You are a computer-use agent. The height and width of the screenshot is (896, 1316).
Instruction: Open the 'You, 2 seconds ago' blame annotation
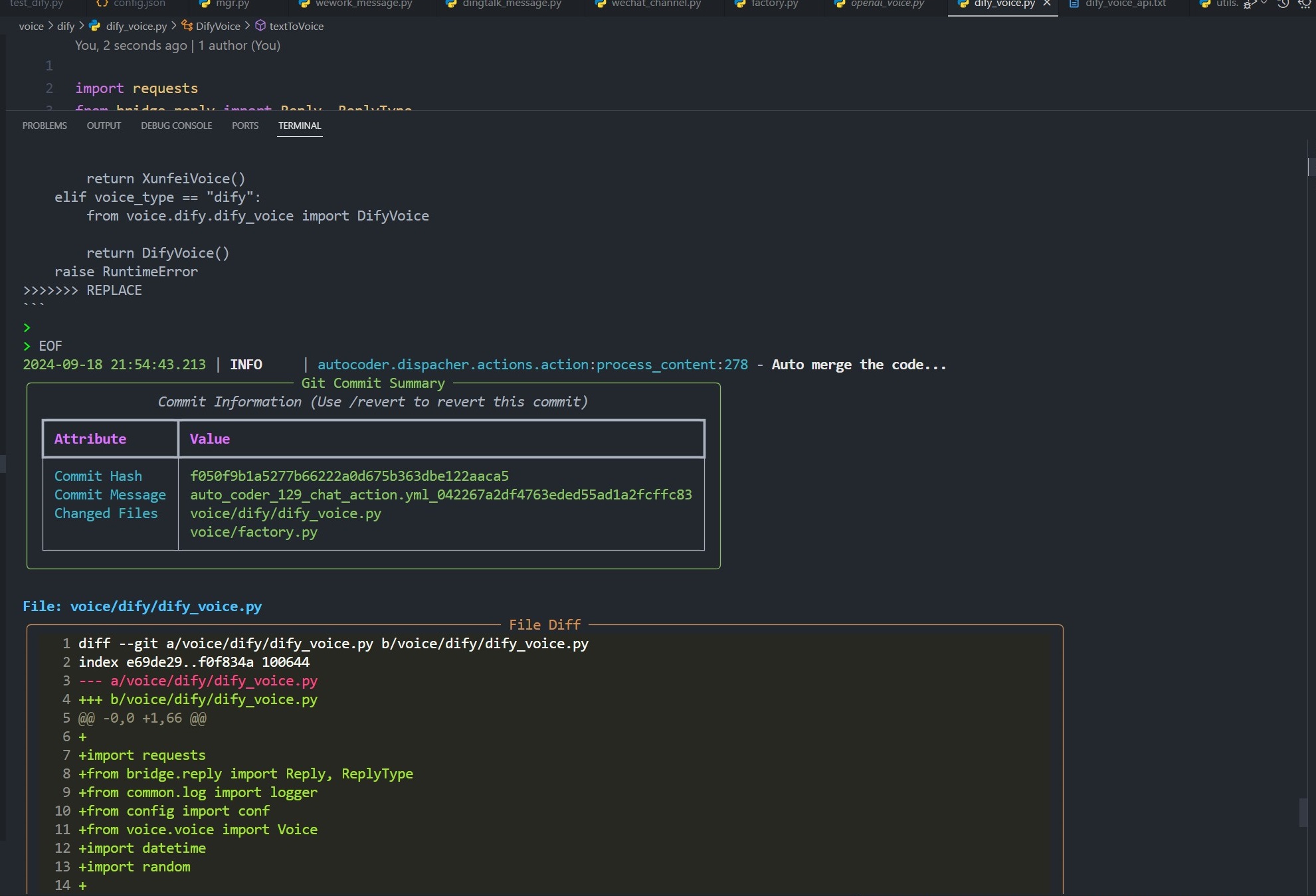click(x=131, y=46)
